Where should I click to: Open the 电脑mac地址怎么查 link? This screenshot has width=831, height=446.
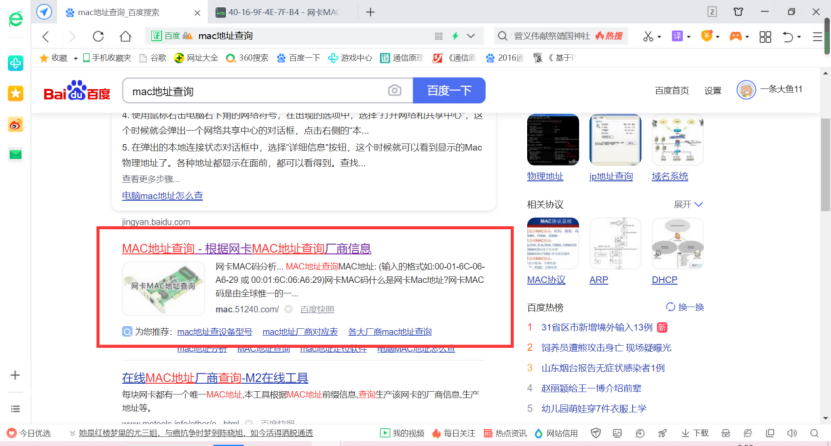[x=162, y=195]
